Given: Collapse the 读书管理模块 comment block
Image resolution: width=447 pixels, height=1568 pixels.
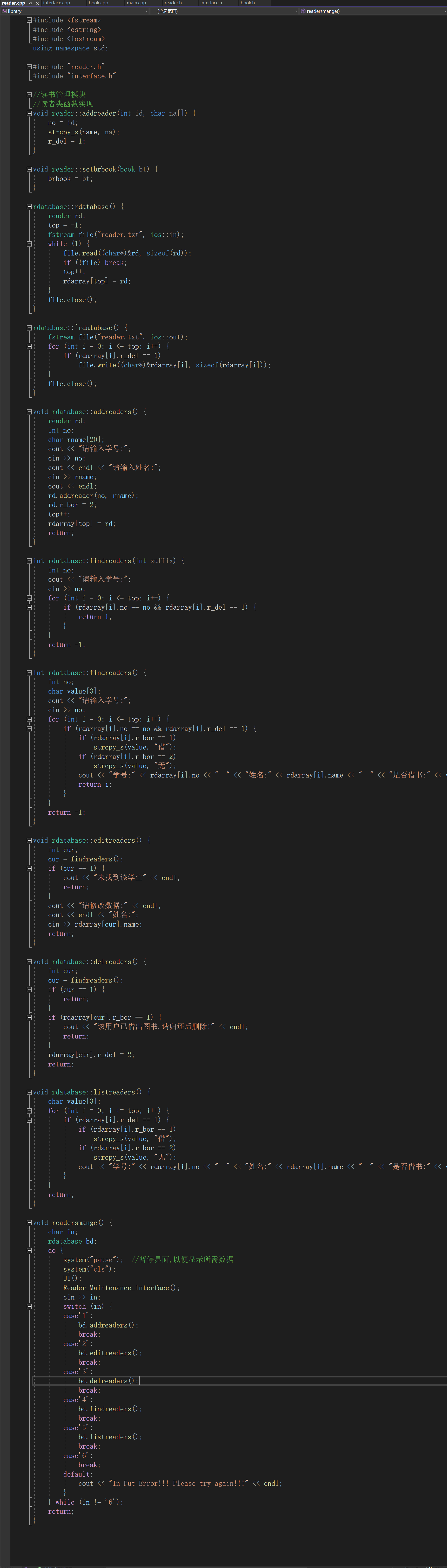Looking at the screenshot, I should (29, 95).
